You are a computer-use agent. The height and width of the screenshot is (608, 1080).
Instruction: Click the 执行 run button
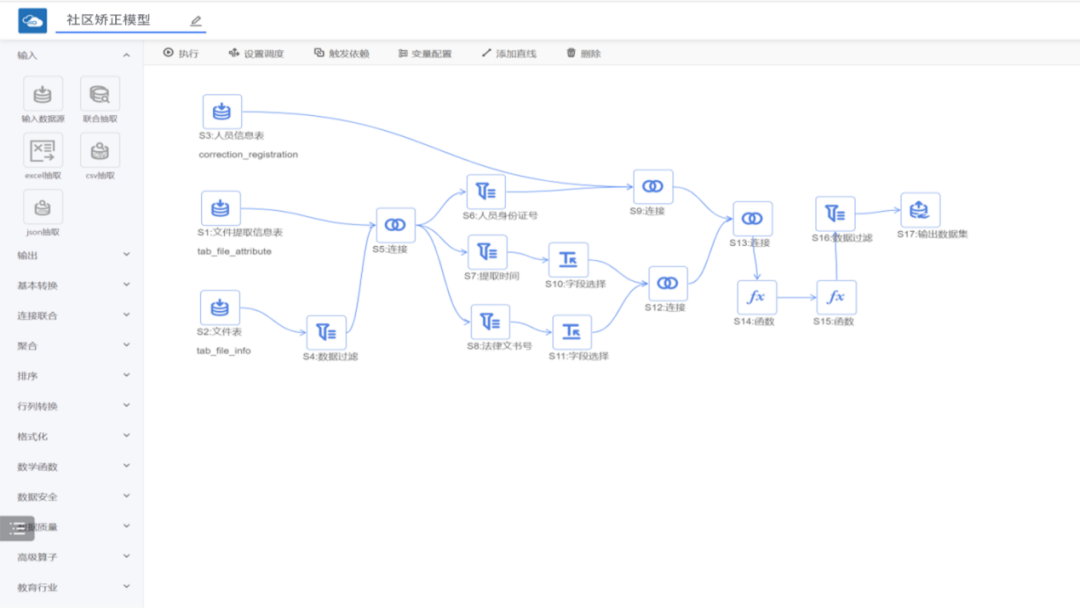pyautogui.click(x=181, y=53)
